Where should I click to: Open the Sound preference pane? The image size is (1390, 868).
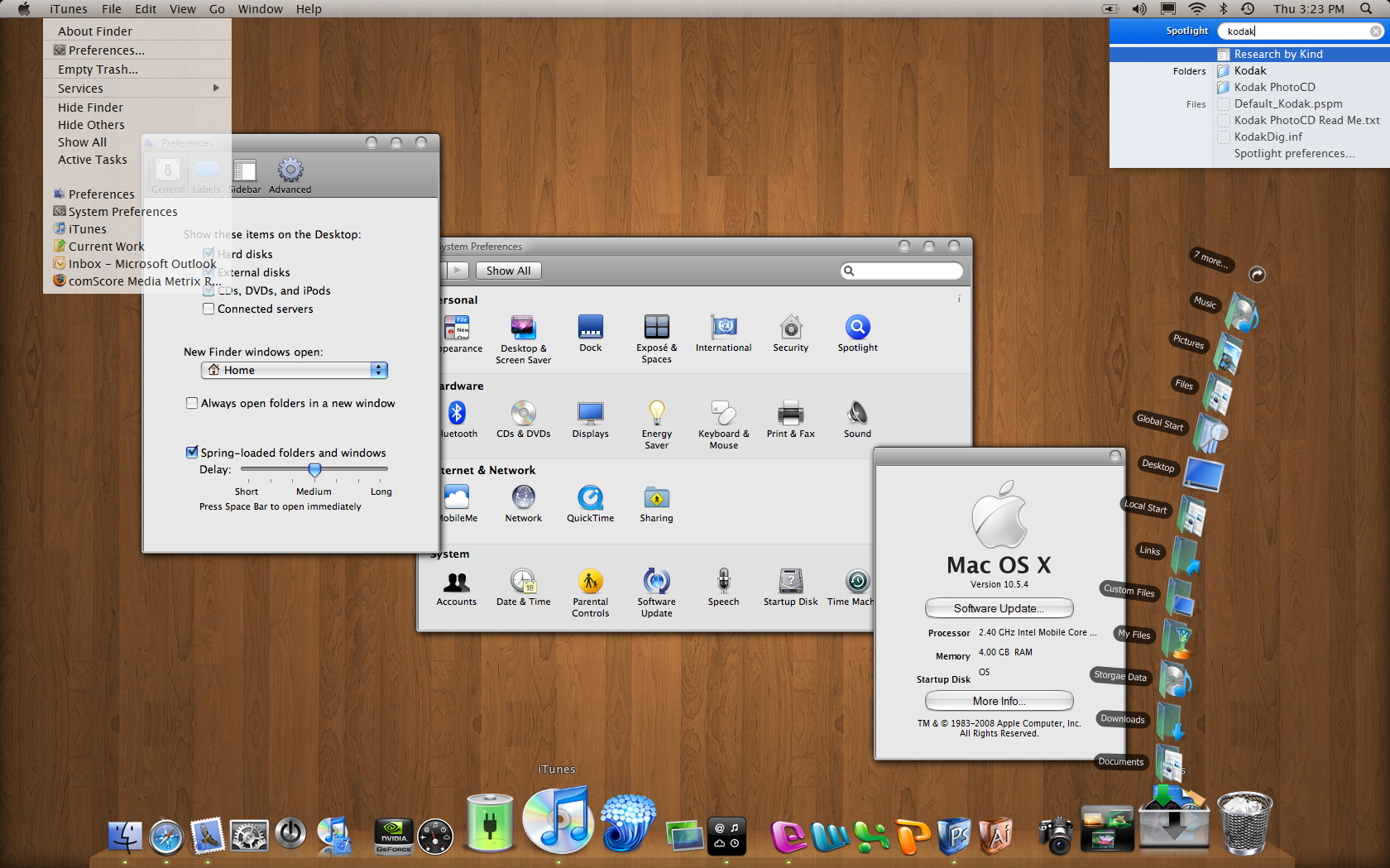tap(858, 420)
